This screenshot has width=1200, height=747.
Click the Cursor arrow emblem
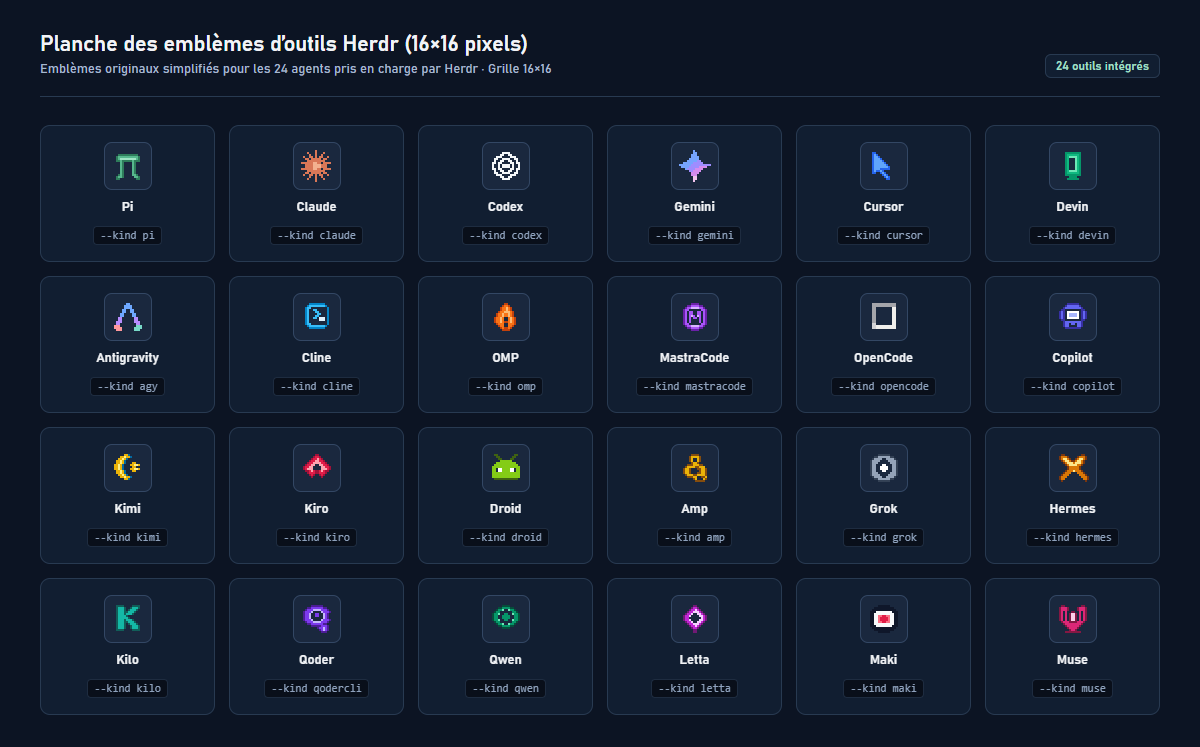[x=883, y=166]
